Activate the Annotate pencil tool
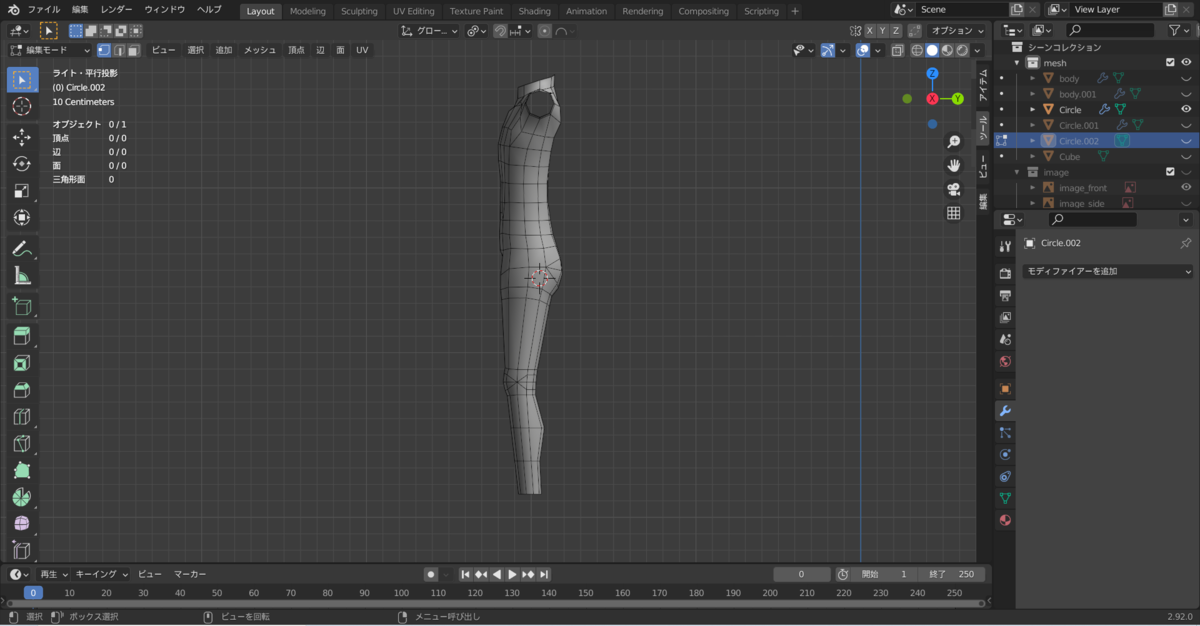This screenshot has height=626, width=1200. 22,249
